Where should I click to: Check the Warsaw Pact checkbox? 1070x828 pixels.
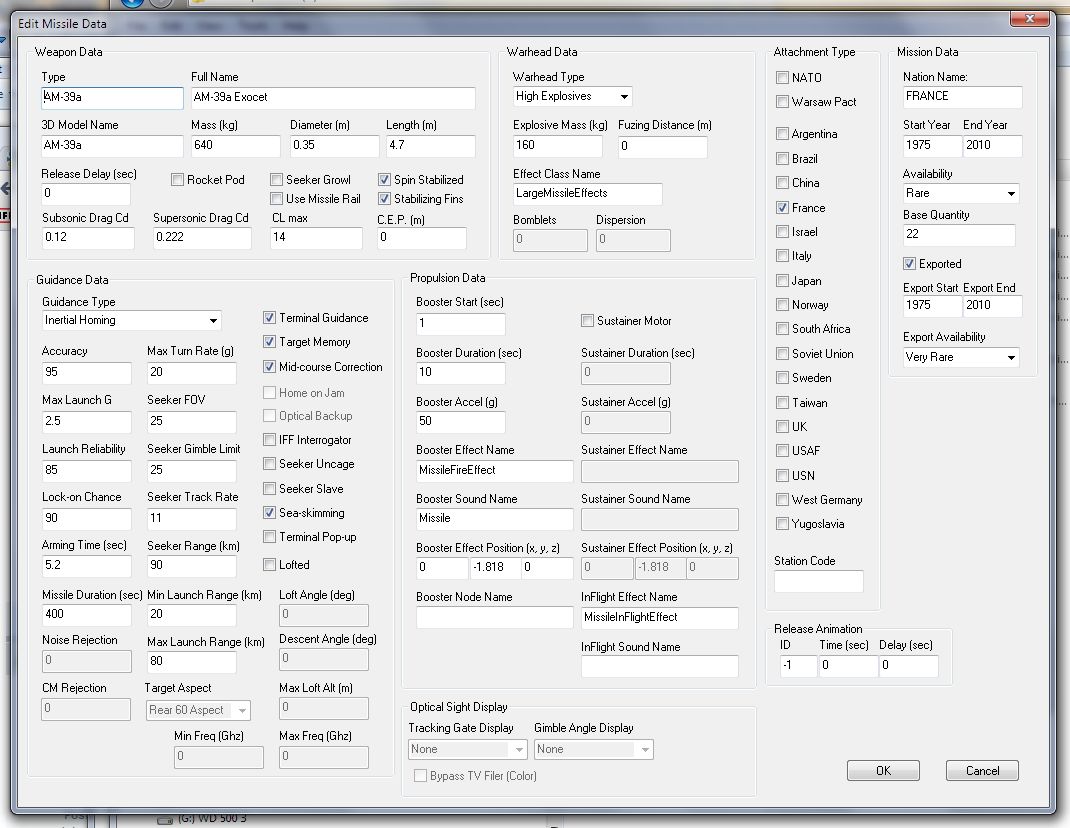tap(783, 102)
